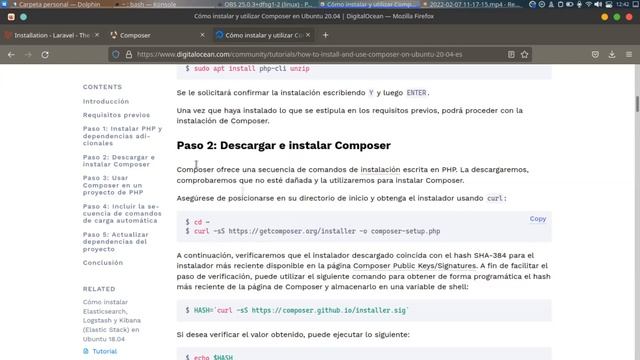Click the Firefox window menu icon in title bar
The height and width of the screenshot is (360, 640).
pyautogui.click(x=11, y=17)
